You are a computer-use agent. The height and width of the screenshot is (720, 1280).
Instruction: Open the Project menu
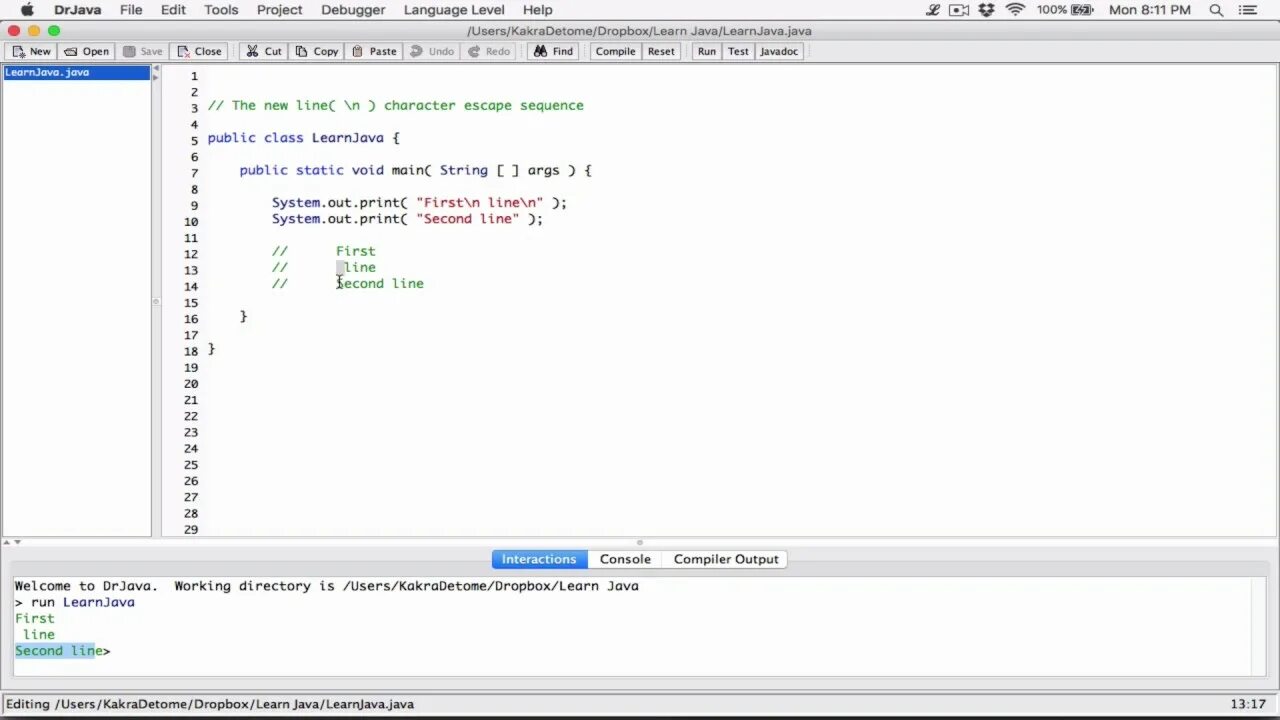point(279,10)
